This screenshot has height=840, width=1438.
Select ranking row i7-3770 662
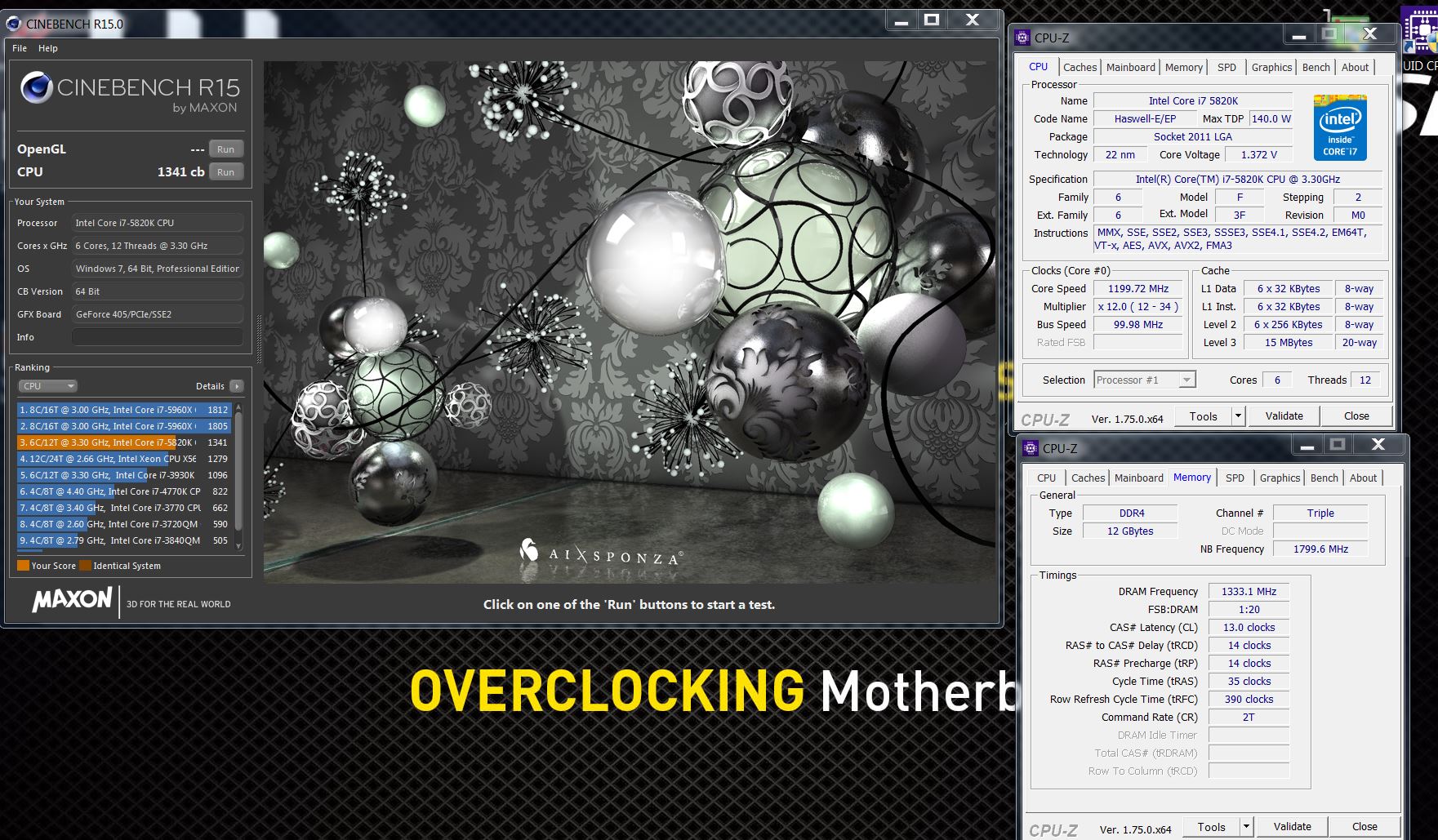click(124, 508)
